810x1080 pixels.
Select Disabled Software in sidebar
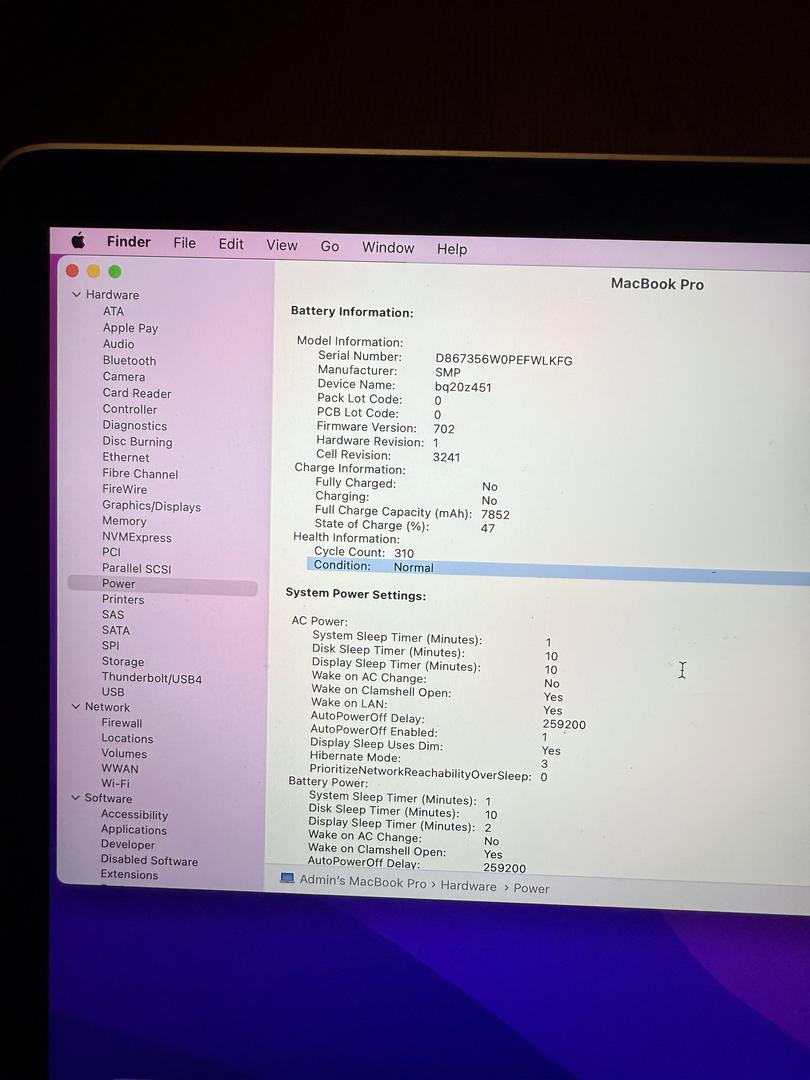point(149,860)
